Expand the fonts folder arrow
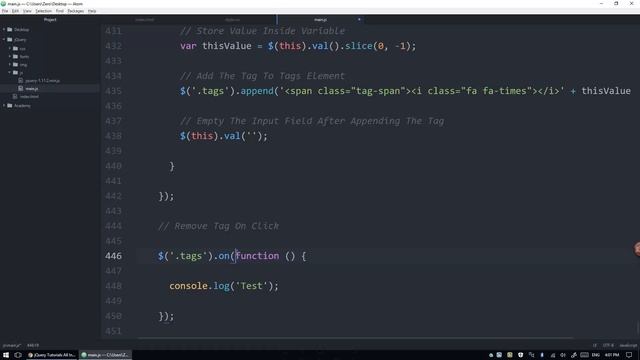 10,56
